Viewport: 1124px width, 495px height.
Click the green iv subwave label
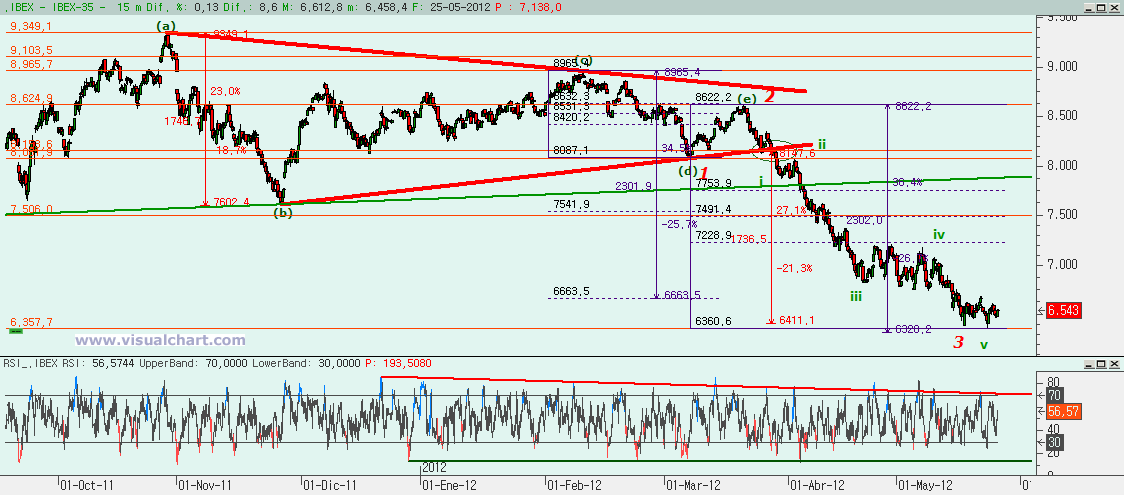939,234
